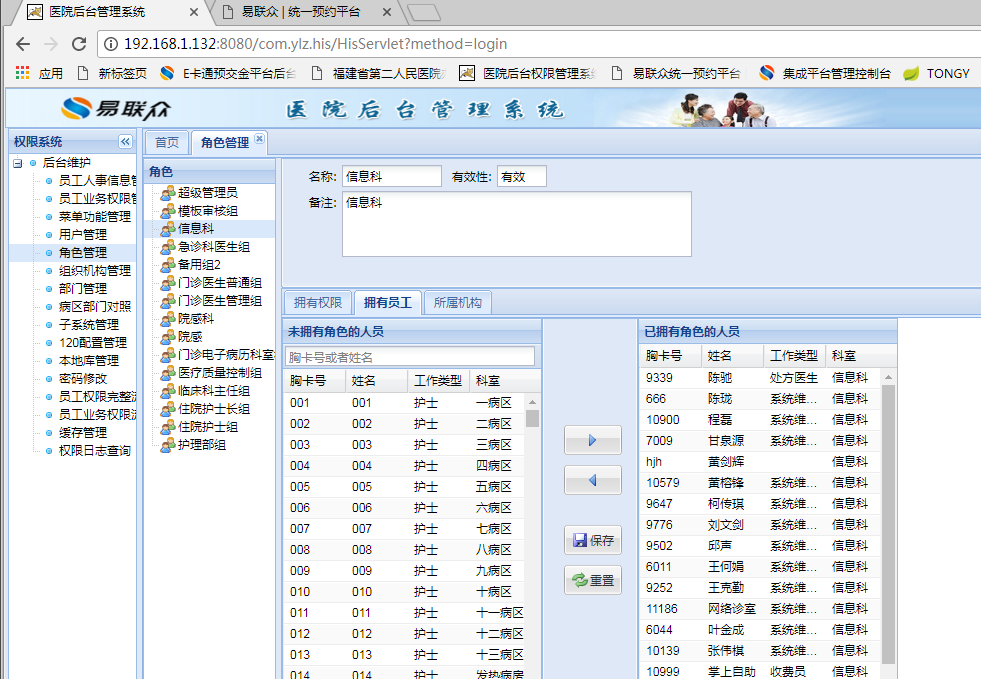Image resolution: width=981 pixels, height=679 pixels.
Task: Collapse the 权限系统 side panel
Action: click(x=125, y=141)
